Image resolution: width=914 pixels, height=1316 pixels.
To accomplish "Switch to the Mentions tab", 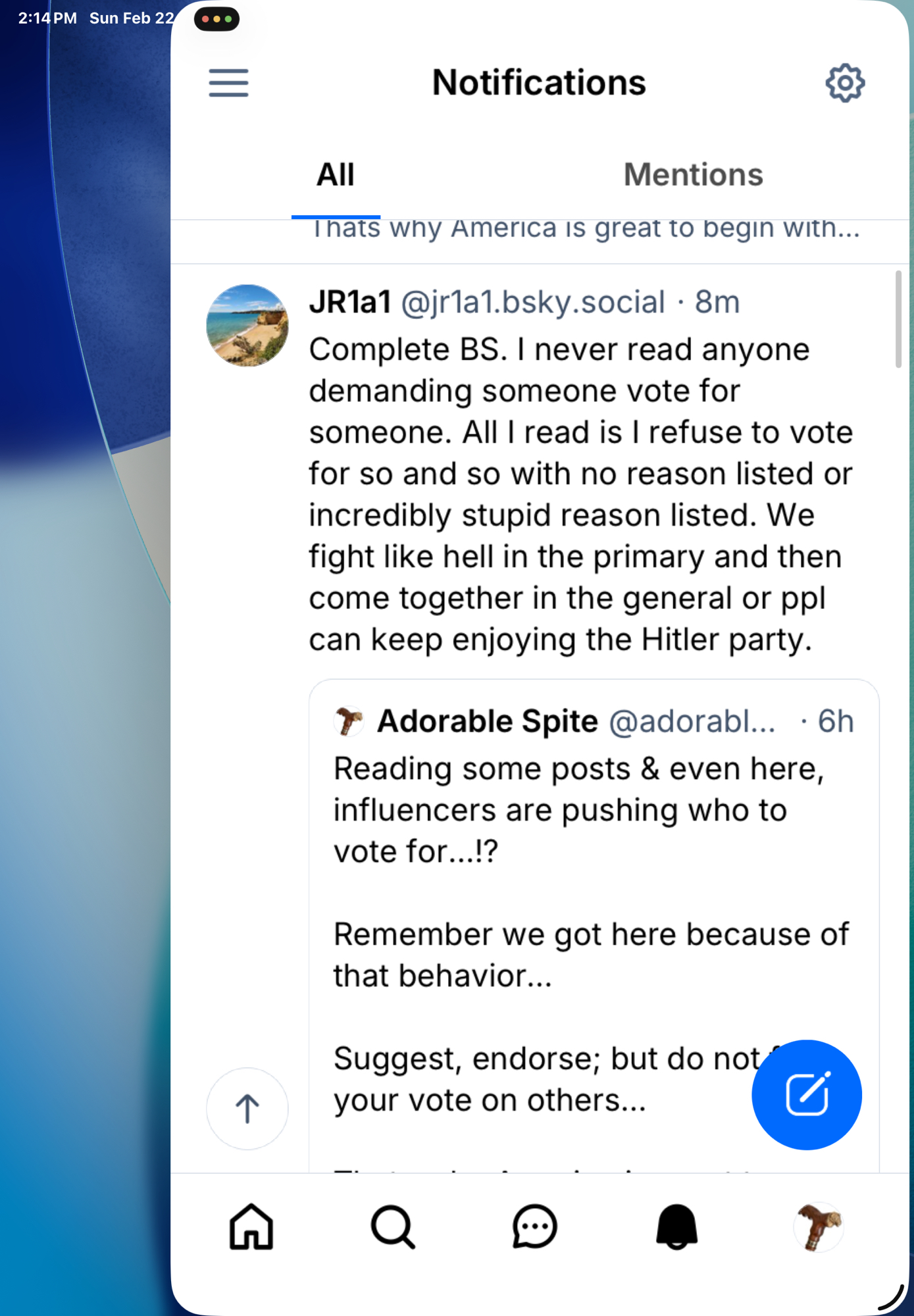I will click(693, 175).
